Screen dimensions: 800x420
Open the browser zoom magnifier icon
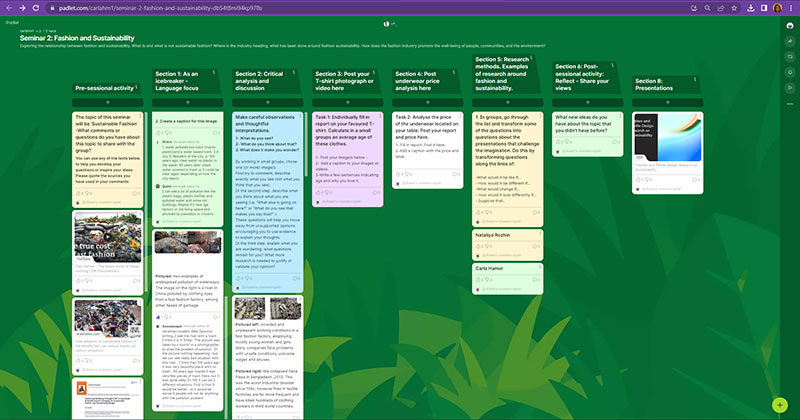tap(707, 8)
